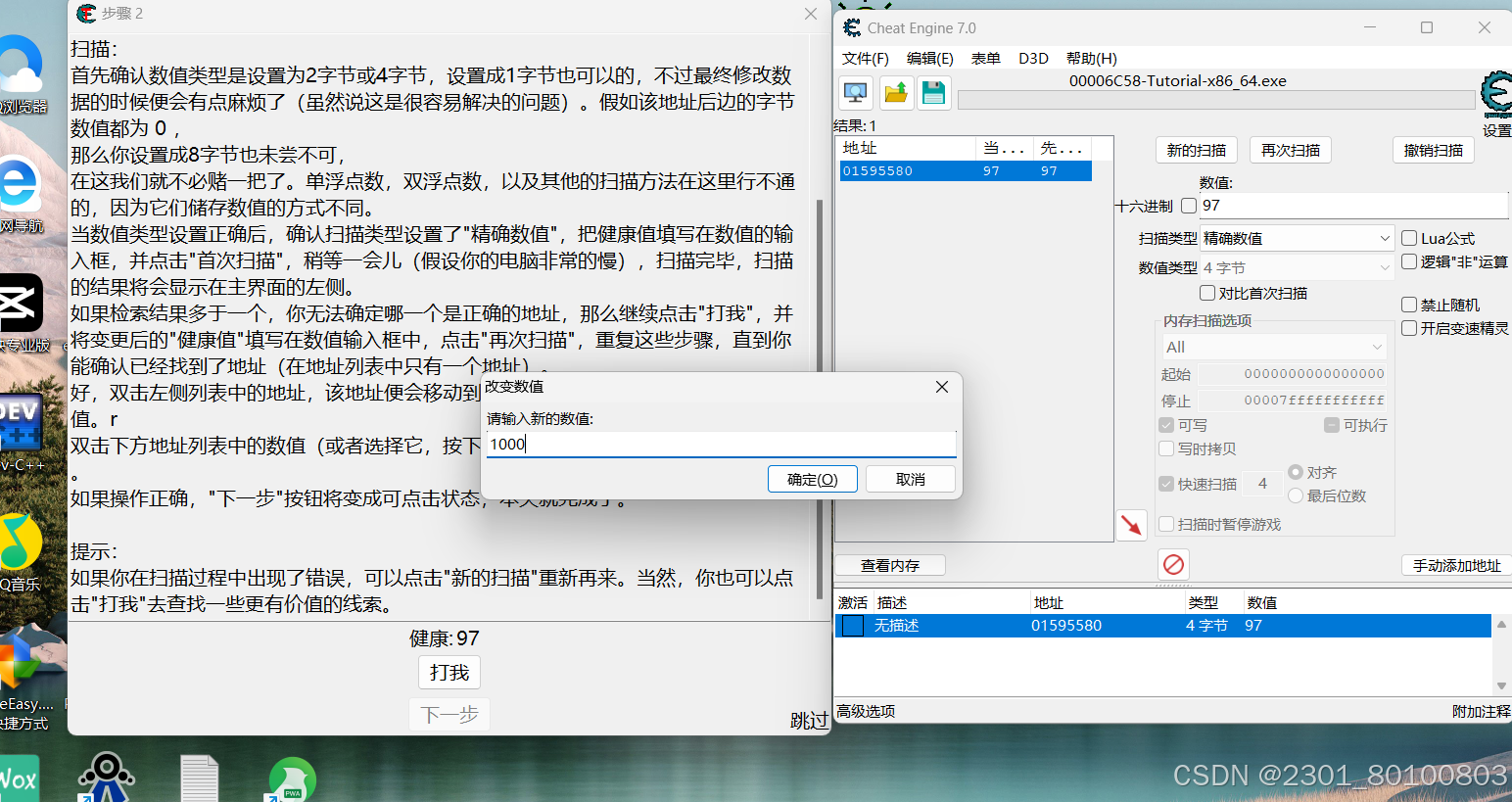This screenshot has width=1512, height=802.
Task: Click the 跳过 link in tutorial window
Action: coord(809,721)
